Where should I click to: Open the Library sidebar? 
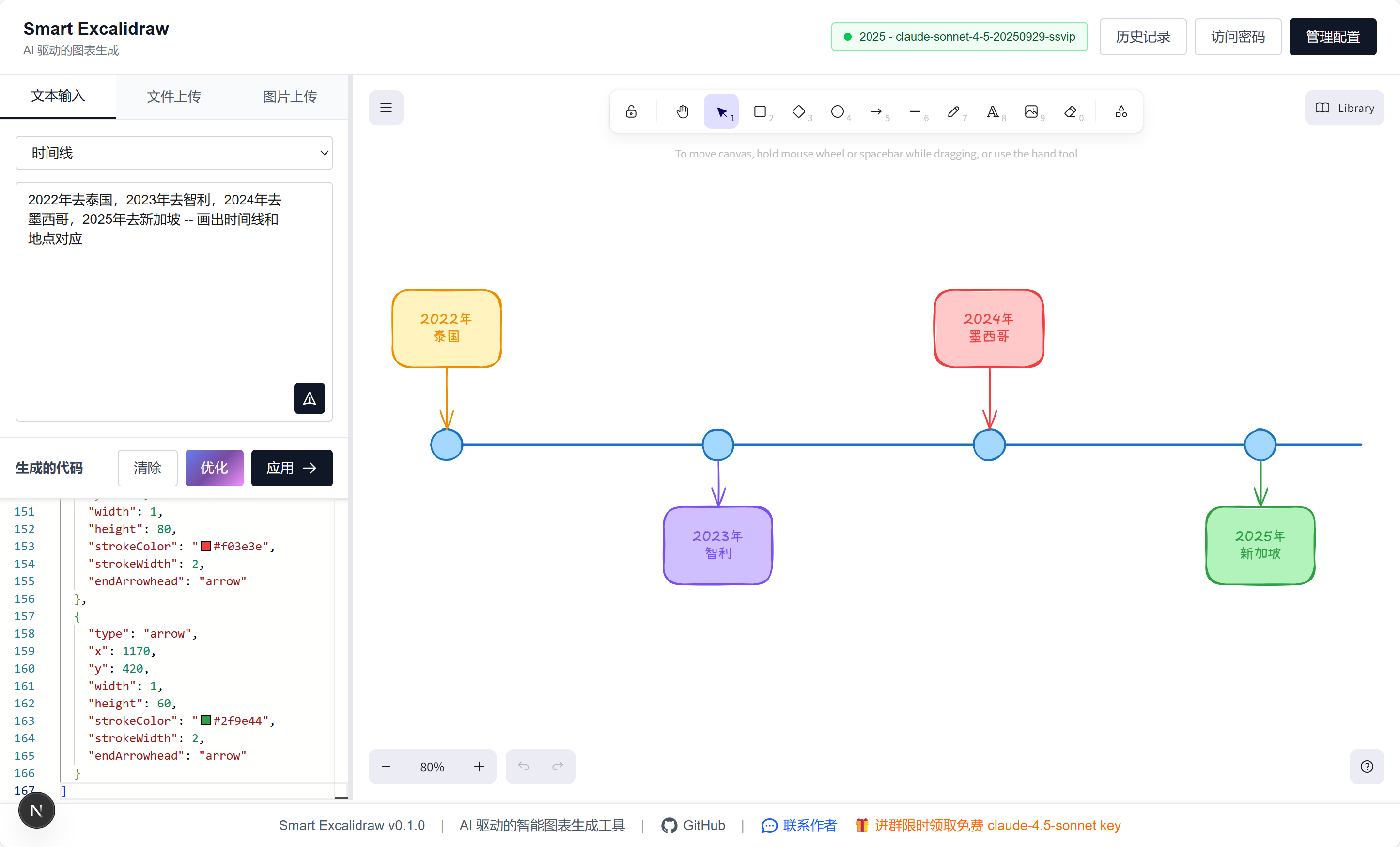pos(1344,108)
